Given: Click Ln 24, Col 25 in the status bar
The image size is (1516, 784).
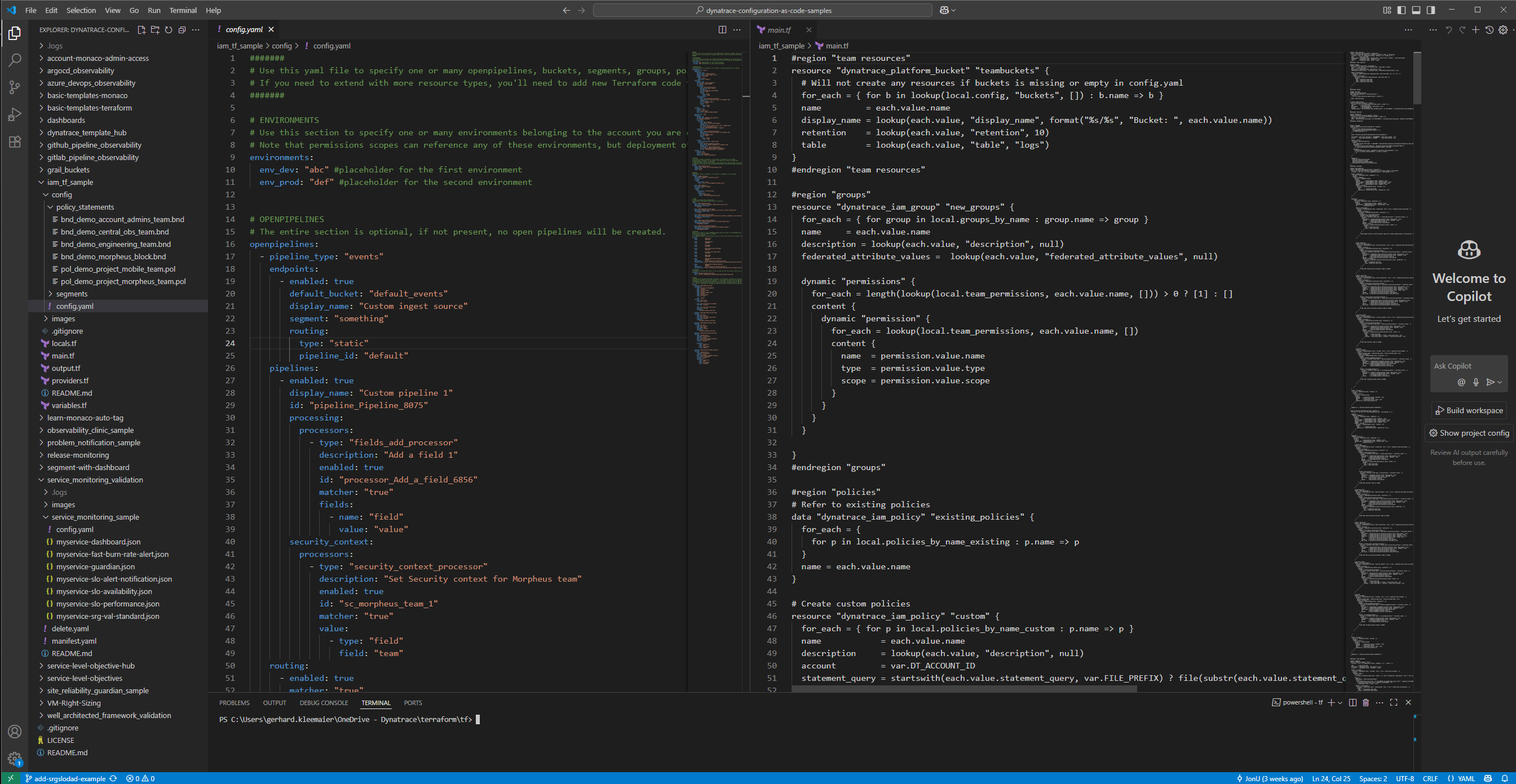Looking at the screenshot, I should [x=1331, y=779].
